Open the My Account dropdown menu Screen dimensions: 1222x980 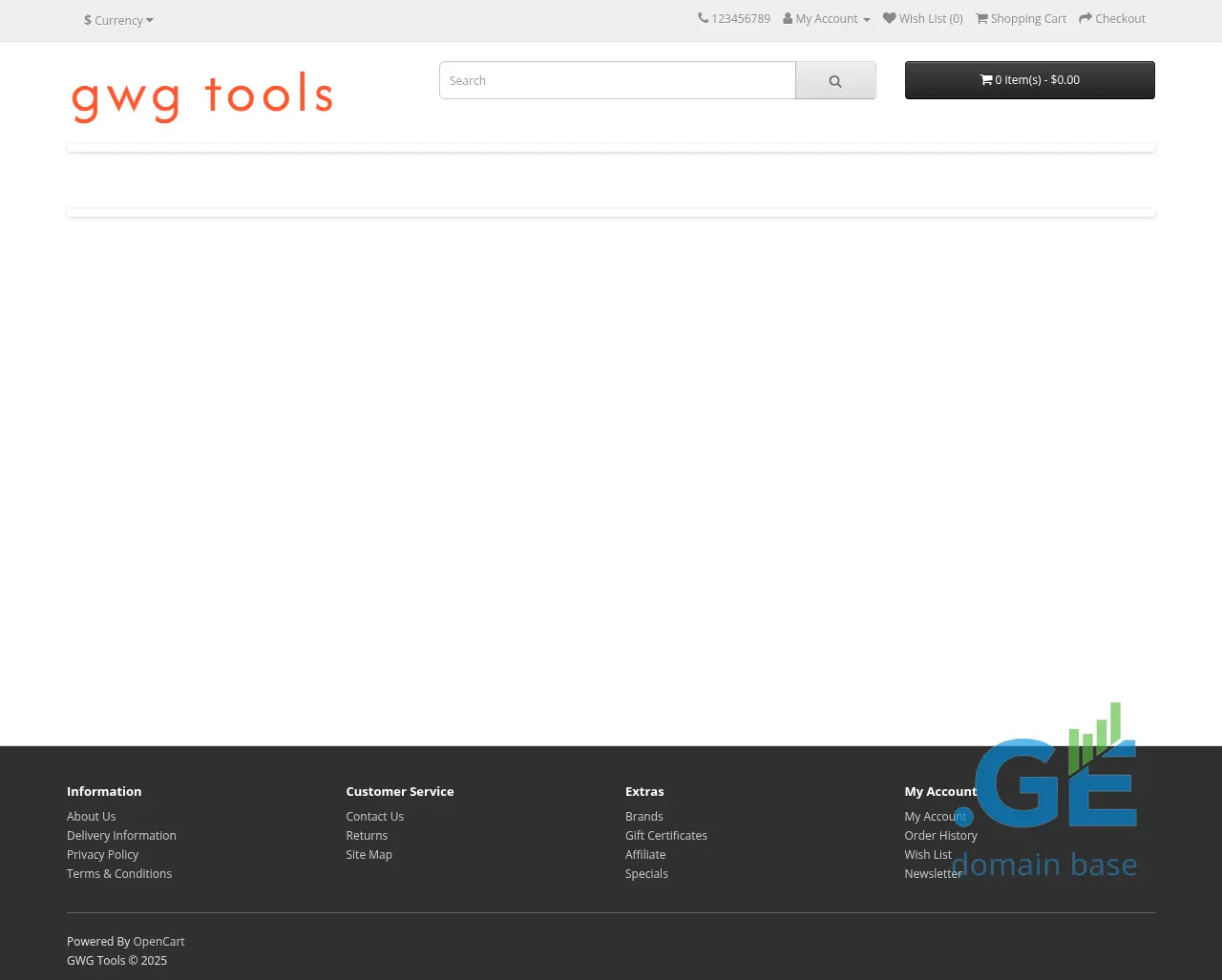(x=827, y=19)
